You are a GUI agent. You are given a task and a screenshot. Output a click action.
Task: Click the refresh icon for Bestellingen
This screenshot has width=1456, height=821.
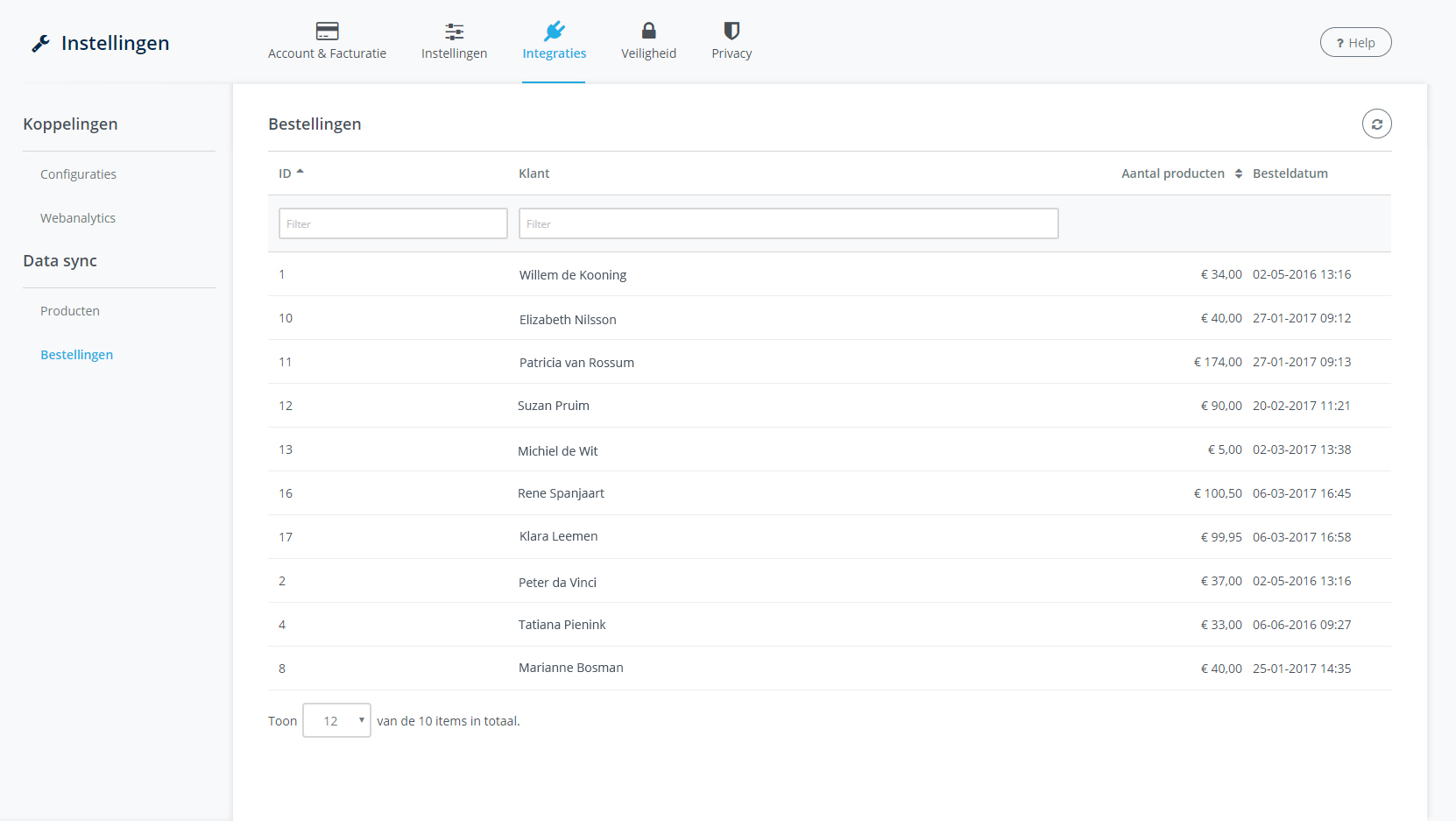[1376, 124]
